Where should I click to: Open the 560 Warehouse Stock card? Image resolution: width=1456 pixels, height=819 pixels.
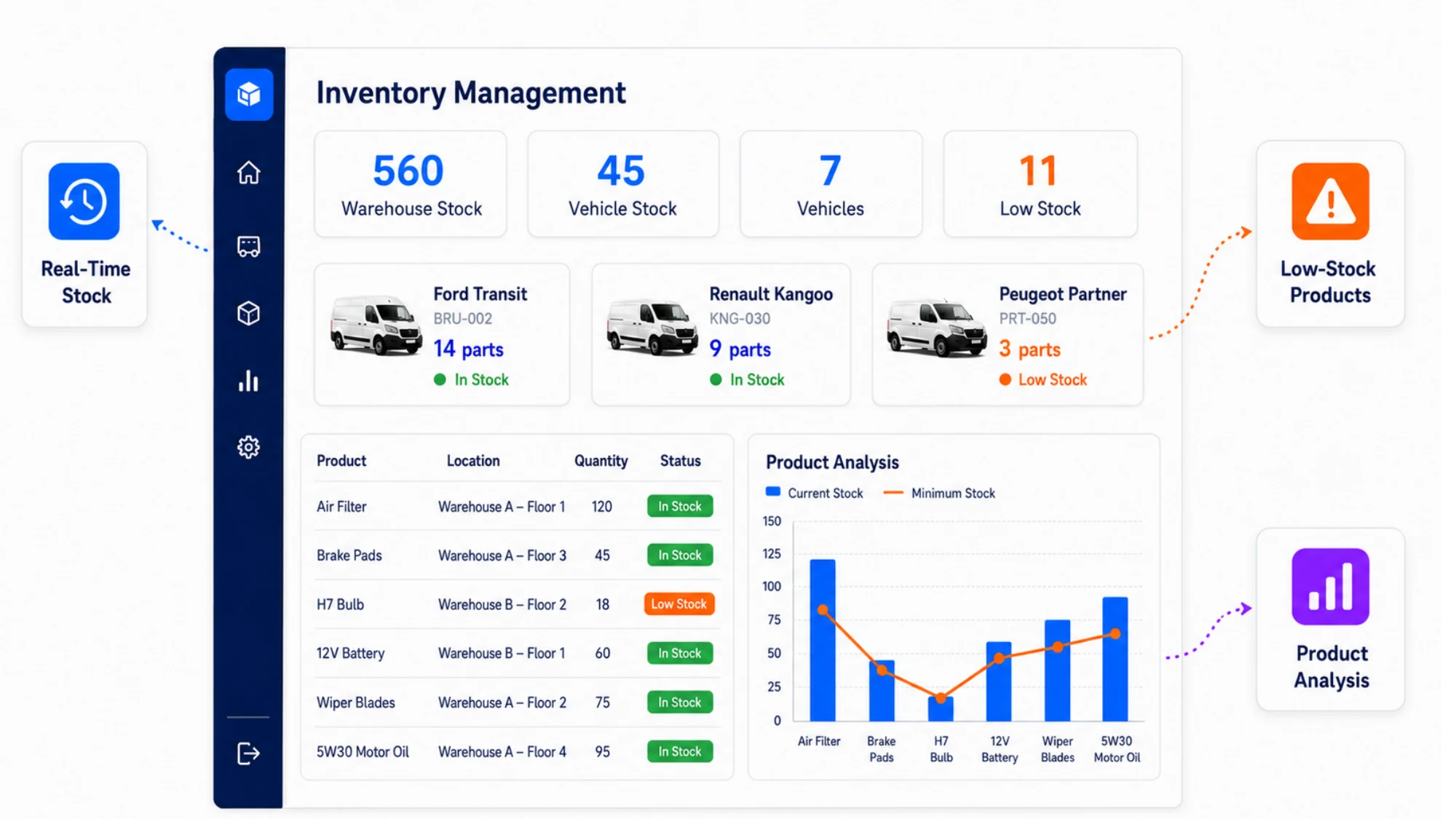pos(411,184)
